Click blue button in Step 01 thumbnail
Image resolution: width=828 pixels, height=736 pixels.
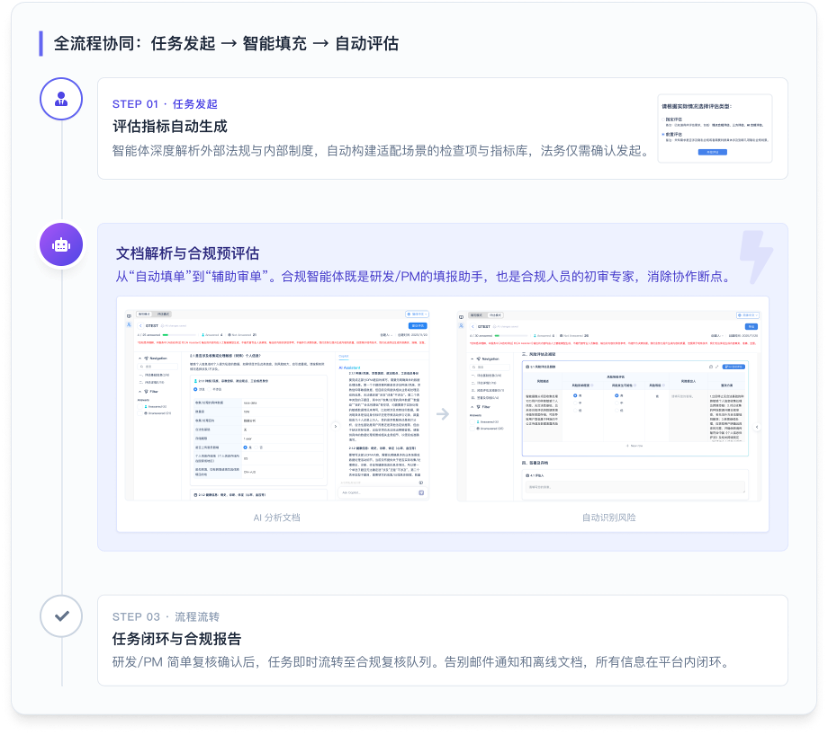tap(712, 152)
